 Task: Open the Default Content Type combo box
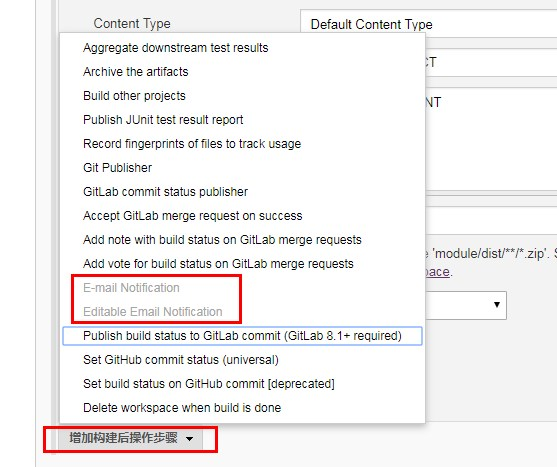point(428,24)
